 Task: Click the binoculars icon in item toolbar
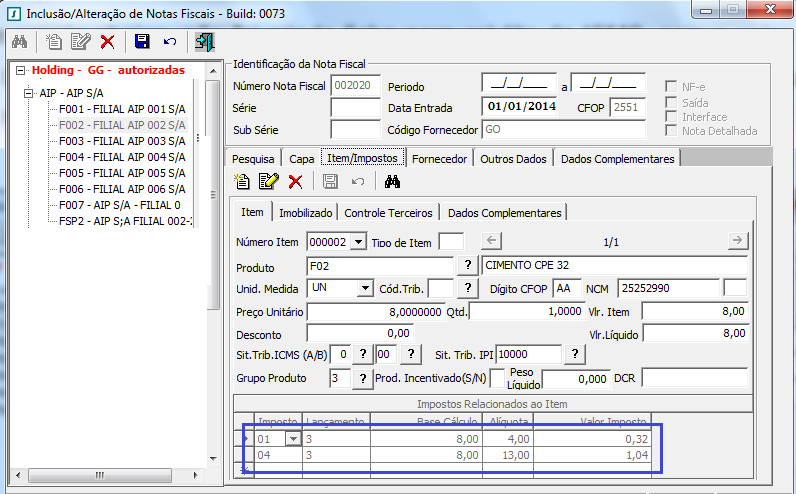[x=392, y=181]
